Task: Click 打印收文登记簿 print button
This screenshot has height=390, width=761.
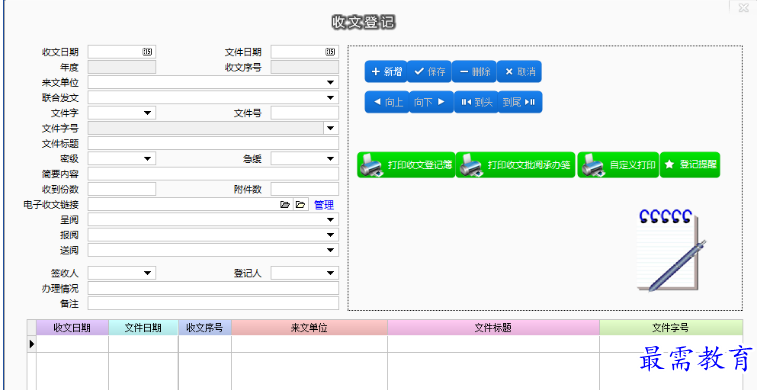Action: click(406, 165)
